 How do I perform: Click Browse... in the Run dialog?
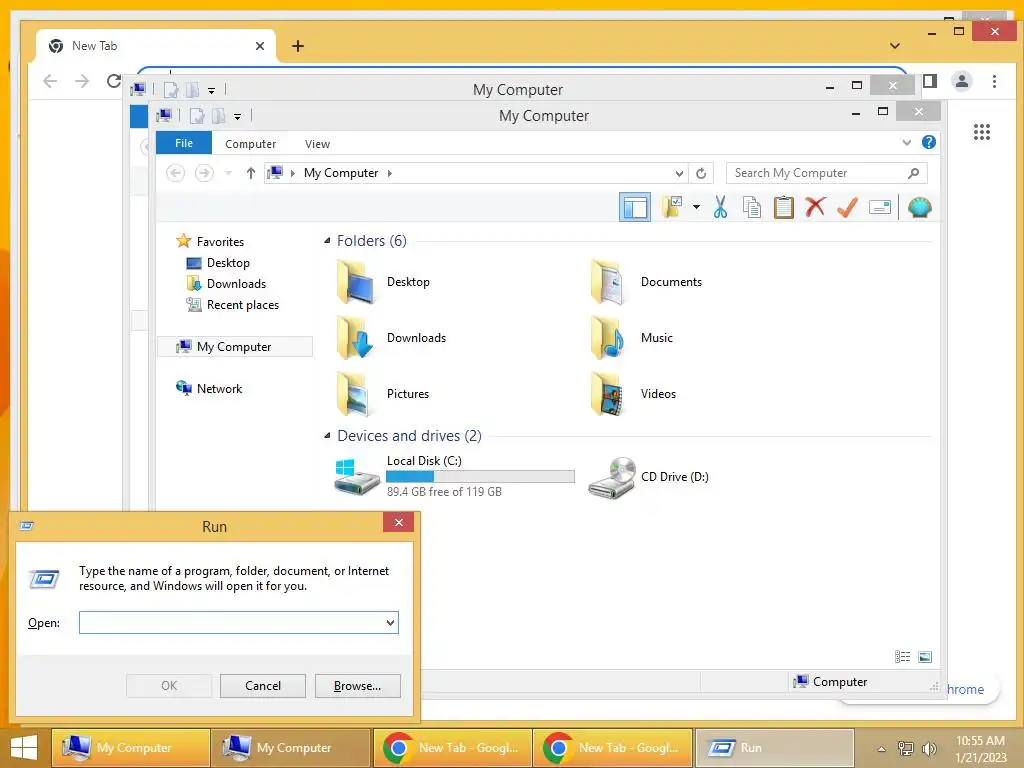point(357,686)
